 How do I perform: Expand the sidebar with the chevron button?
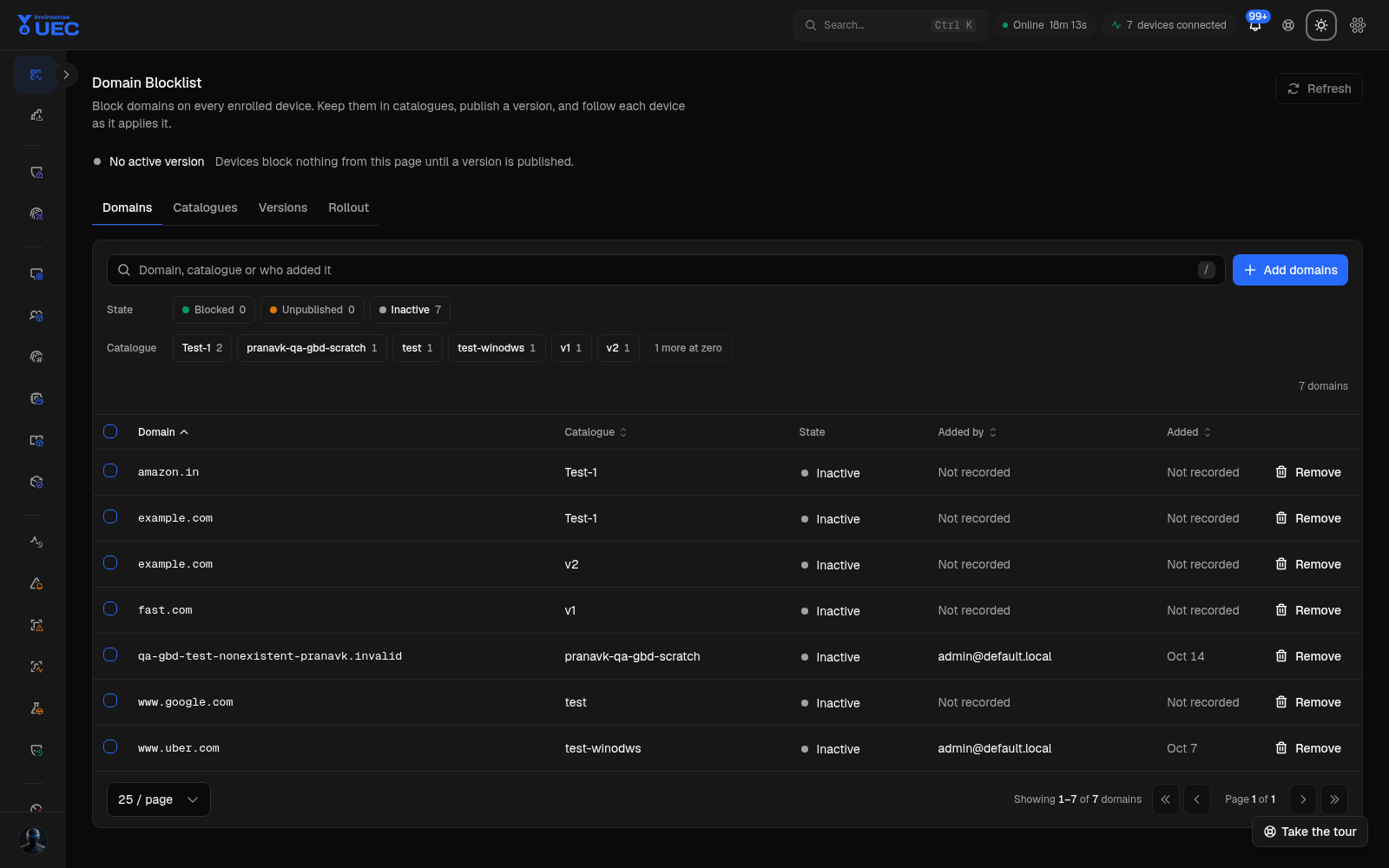pyautogui.click(x=66, y=75)
